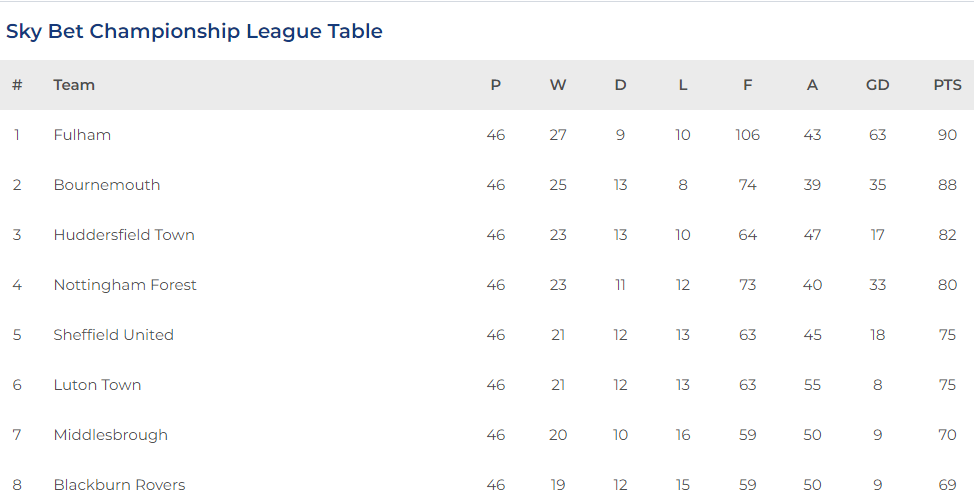The height and width of the screenshot is (504, 974).
Task: Open Middlesbrough team entry
Action: 111,435
